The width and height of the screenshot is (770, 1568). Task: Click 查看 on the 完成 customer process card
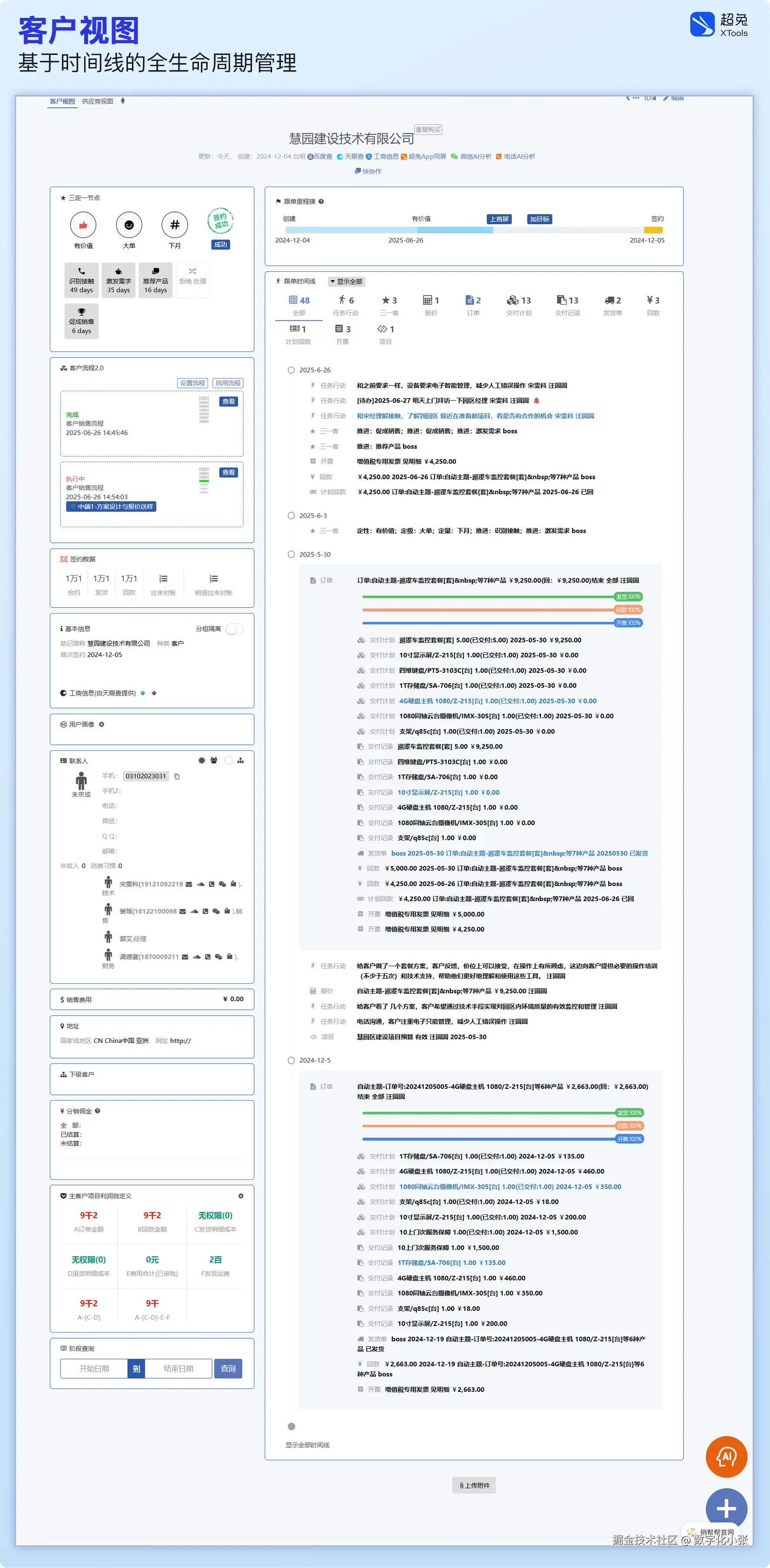click(229, 402)
